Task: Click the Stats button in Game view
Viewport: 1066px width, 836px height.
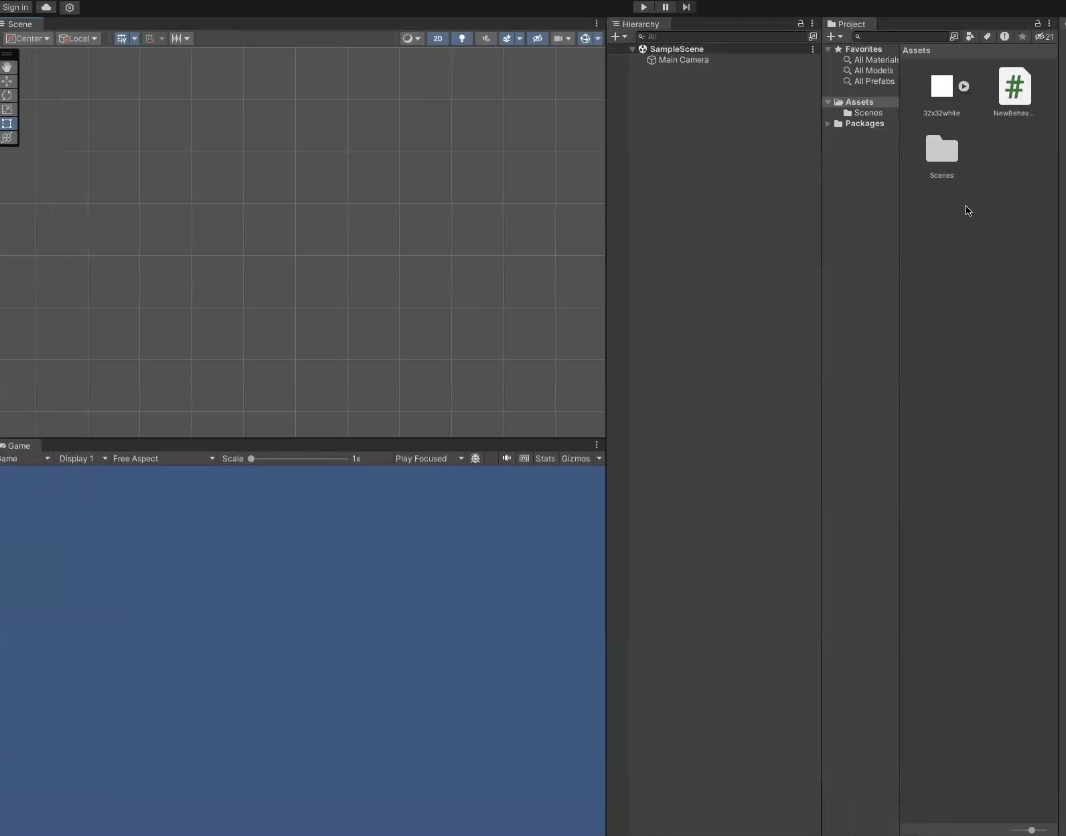Action: tap(545, 459)
